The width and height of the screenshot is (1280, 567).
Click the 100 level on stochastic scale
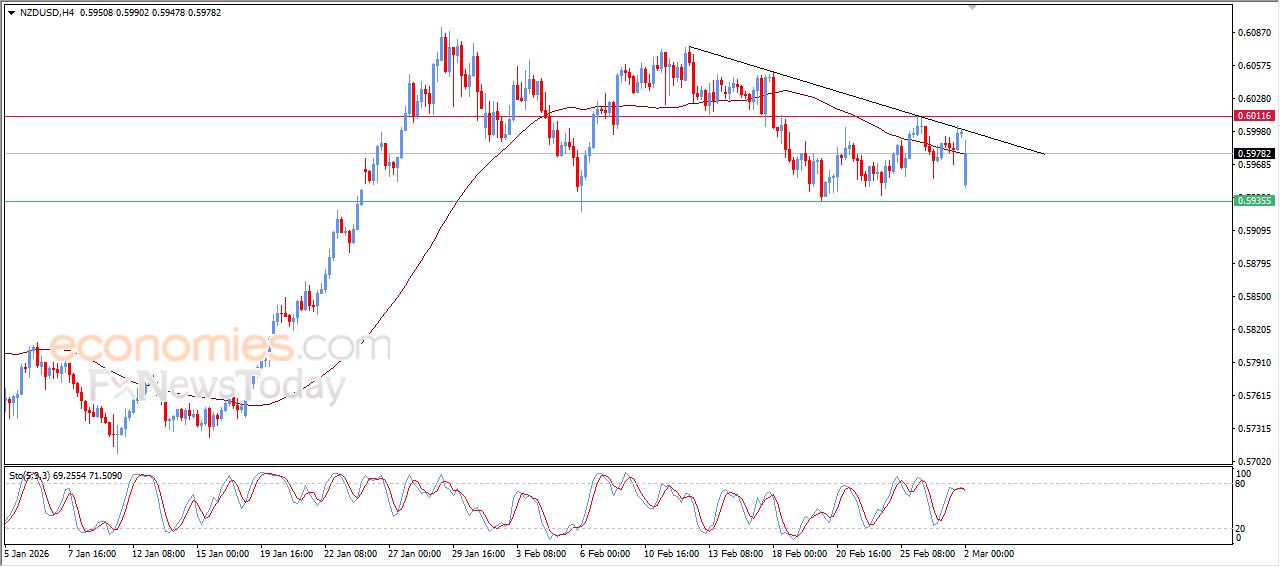[x=1244, y=473]
